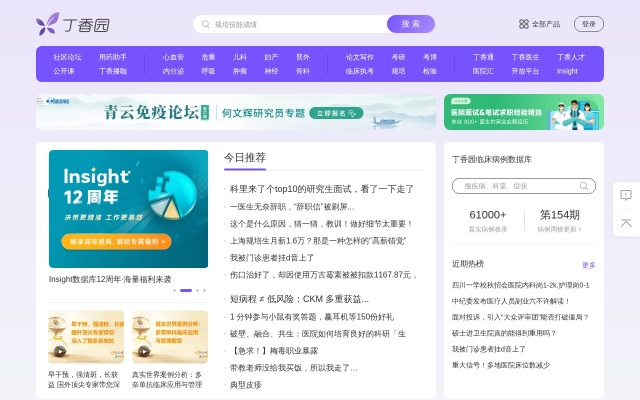Open 更多 next to 近期热榜
This screenshot has height=400, width=640.
pyautogui.click(x=588, y=265)
